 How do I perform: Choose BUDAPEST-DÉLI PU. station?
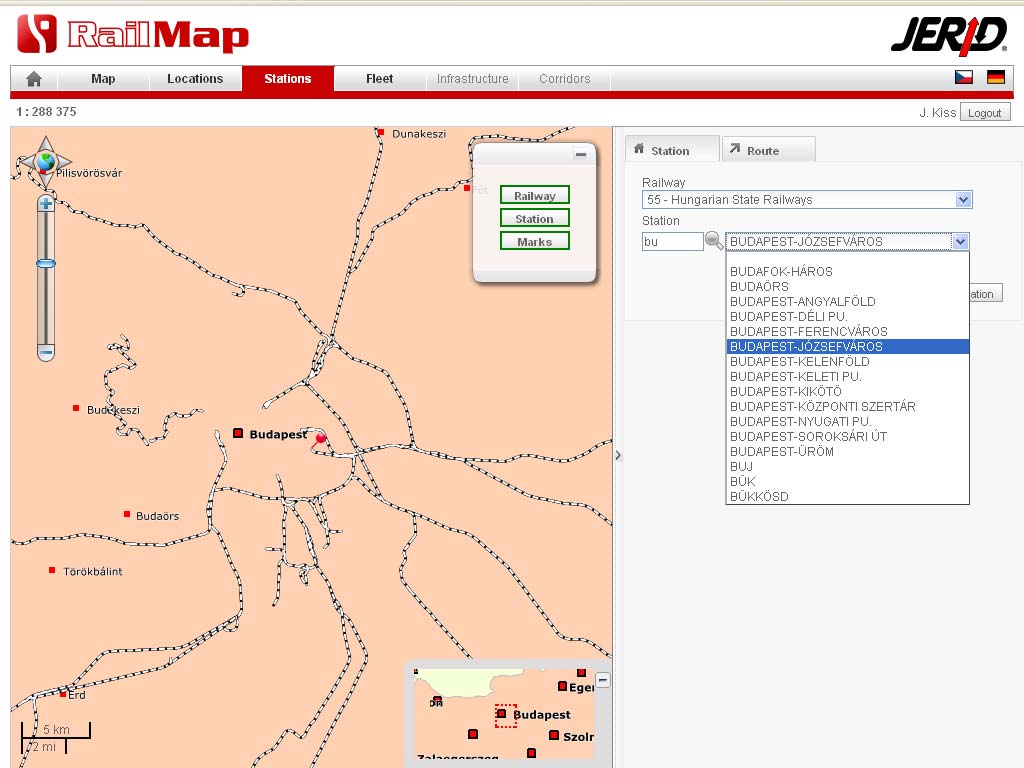(x=847, y=317)
